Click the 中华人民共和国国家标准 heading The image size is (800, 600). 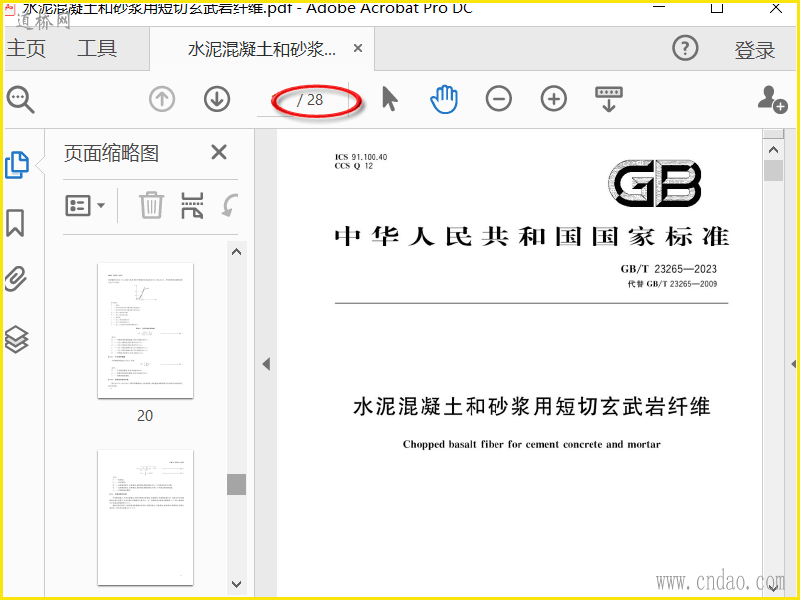532,237
